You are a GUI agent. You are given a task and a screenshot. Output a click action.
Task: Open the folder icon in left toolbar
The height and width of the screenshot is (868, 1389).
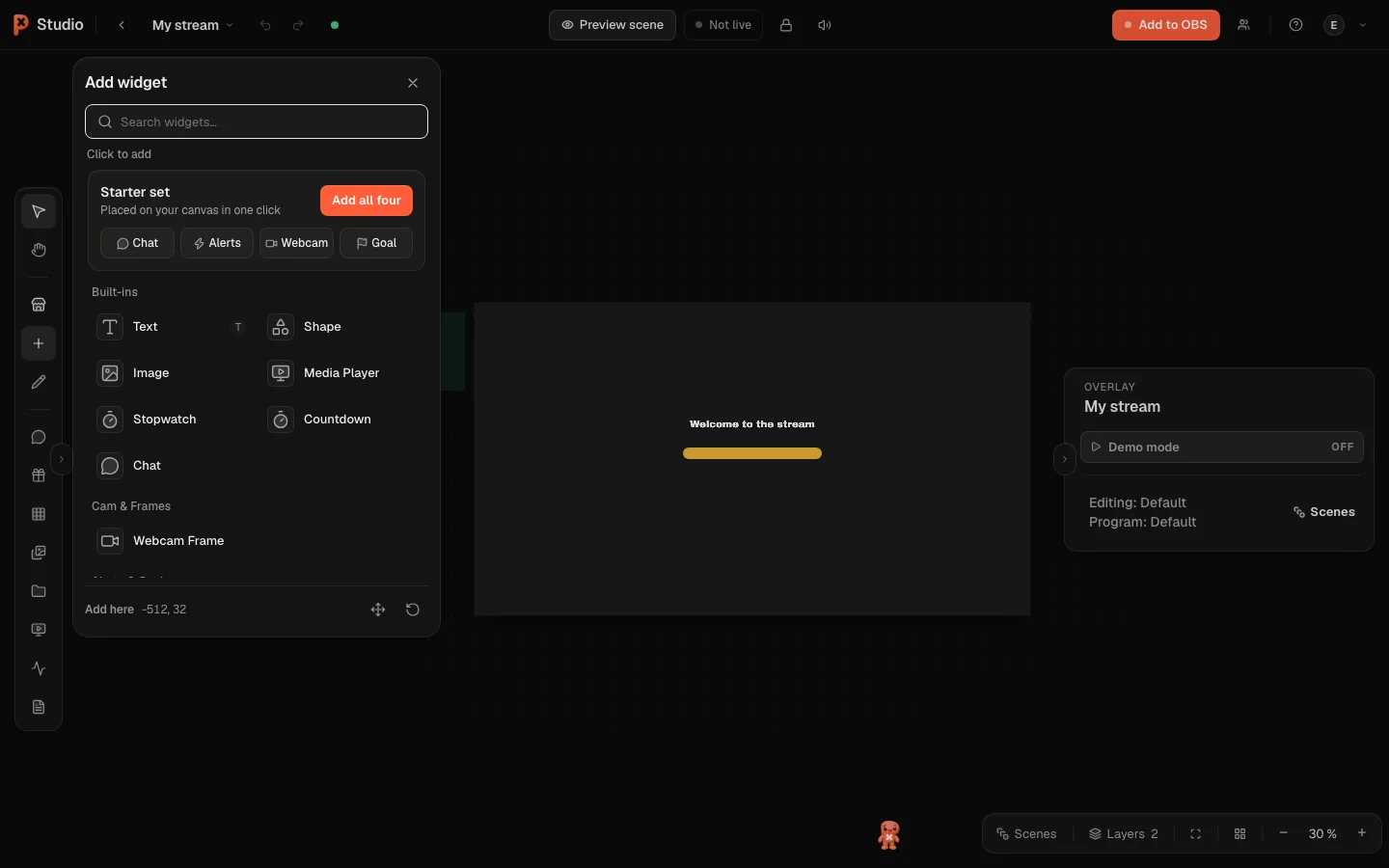(39, 591)
